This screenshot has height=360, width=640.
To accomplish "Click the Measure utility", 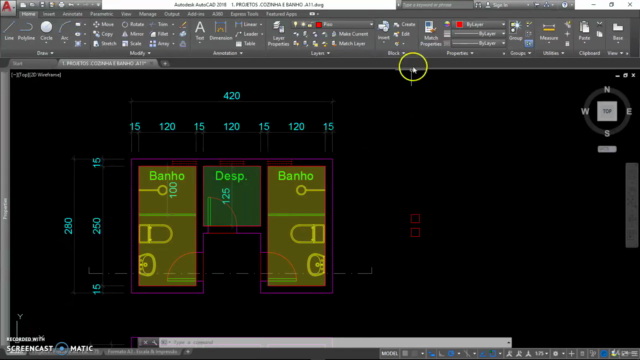I will tap(549, 31).
